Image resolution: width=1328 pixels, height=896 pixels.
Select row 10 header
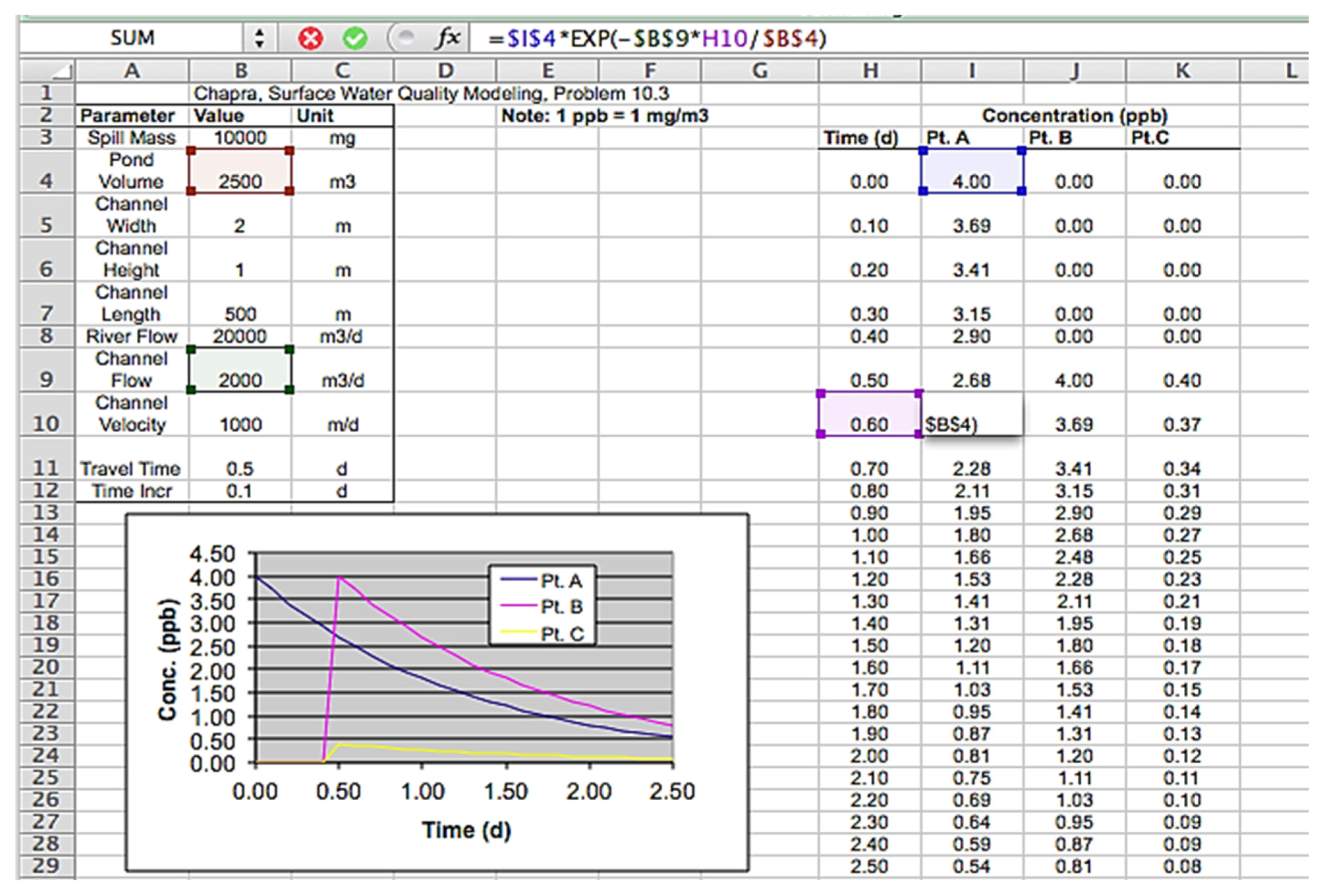click(x=46, y=422)
